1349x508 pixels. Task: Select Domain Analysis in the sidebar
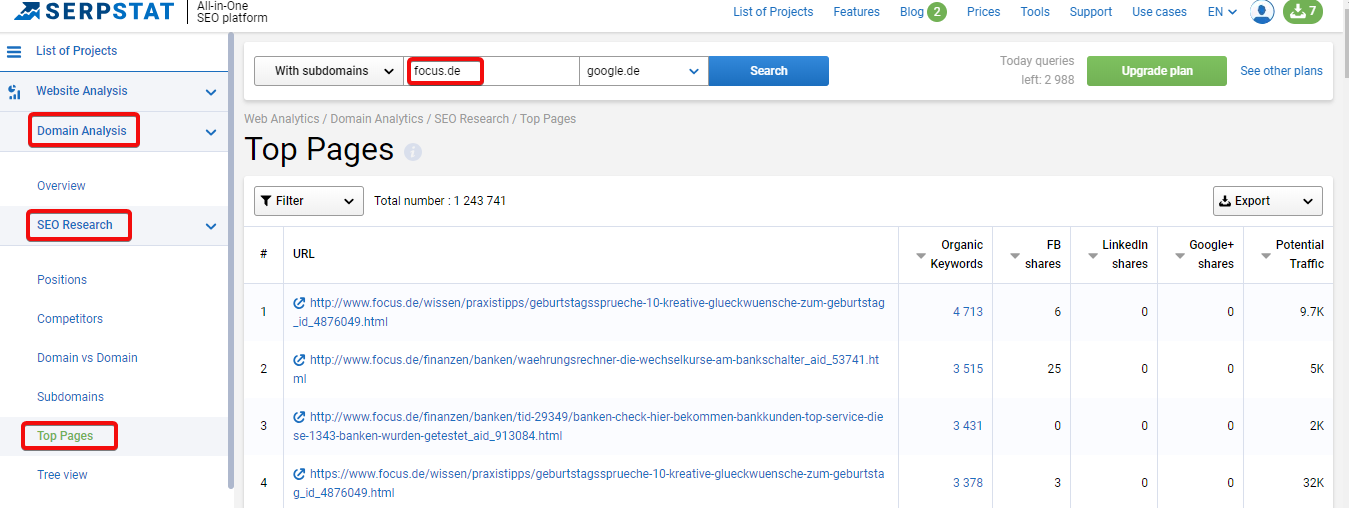(x=82, y=131)
